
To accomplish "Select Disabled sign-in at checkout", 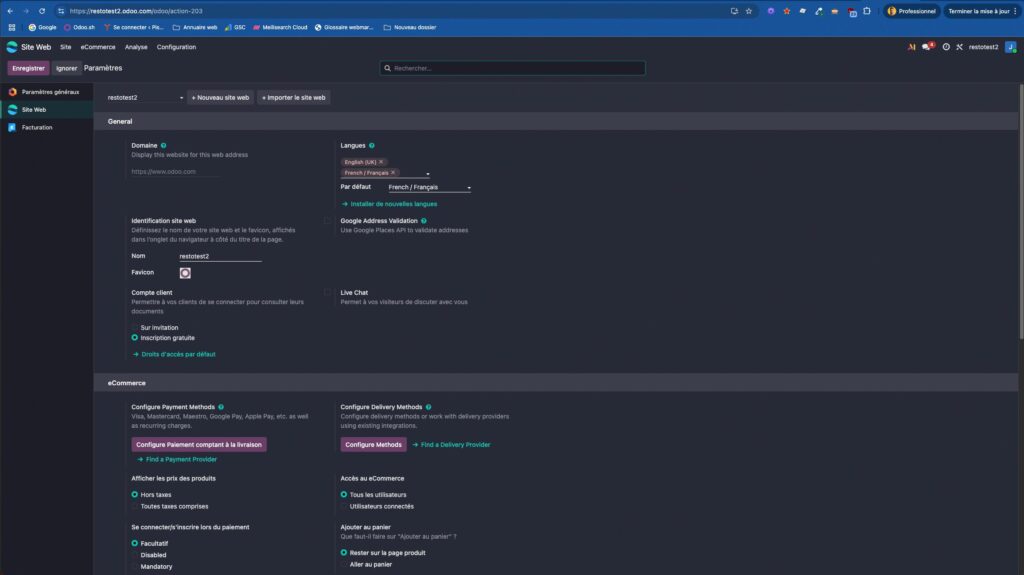I will point(135,555).
